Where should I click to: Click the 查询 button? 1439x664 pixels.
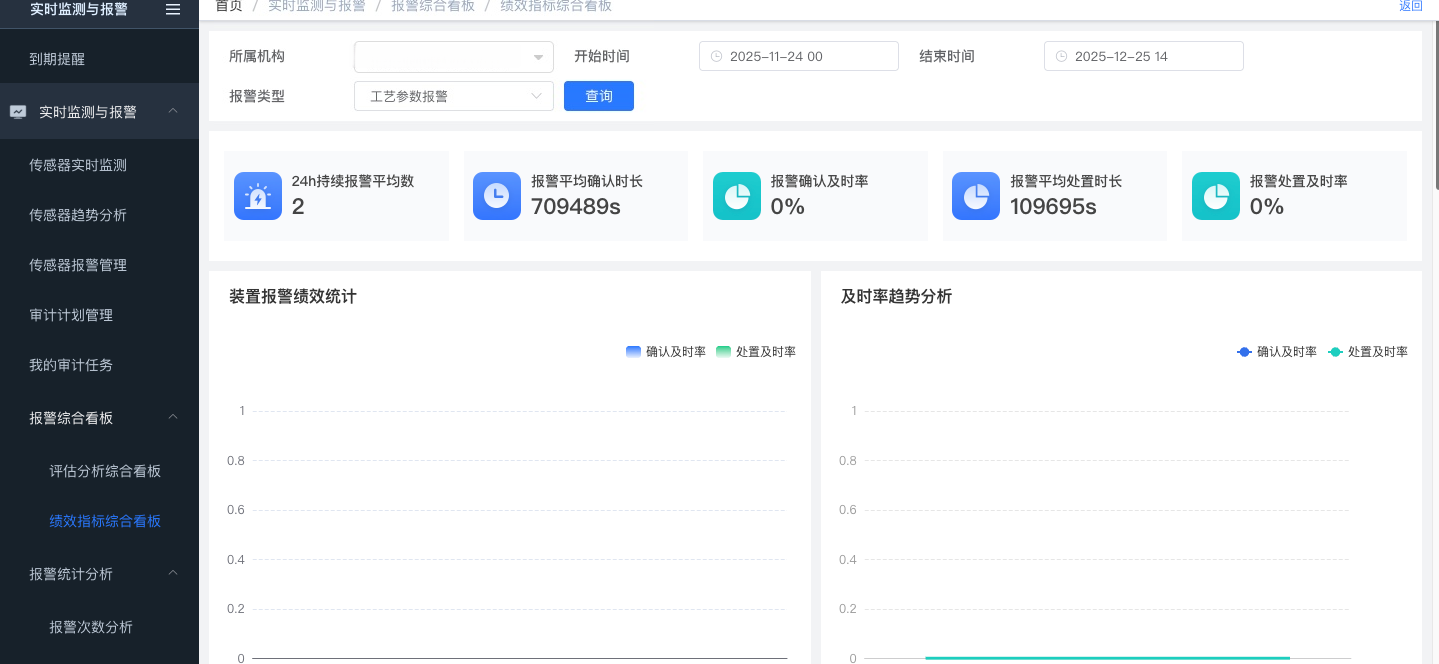(x=598, y=97)
